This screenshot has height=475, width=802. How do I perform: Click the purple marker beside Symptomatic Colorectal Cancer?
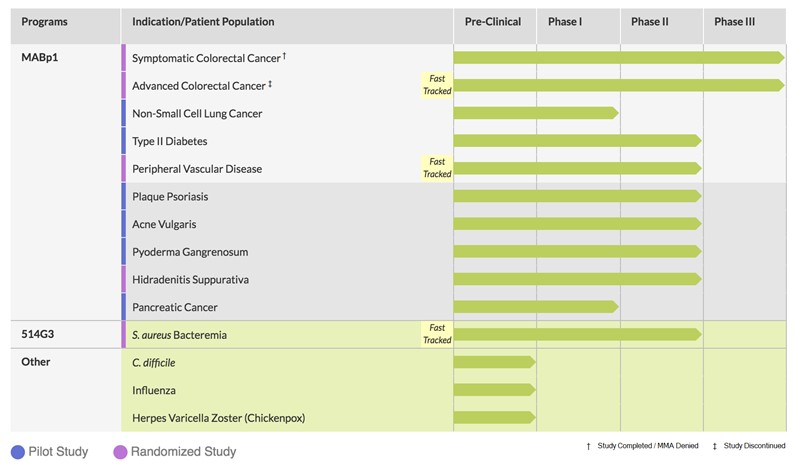(x=123, y=58)
